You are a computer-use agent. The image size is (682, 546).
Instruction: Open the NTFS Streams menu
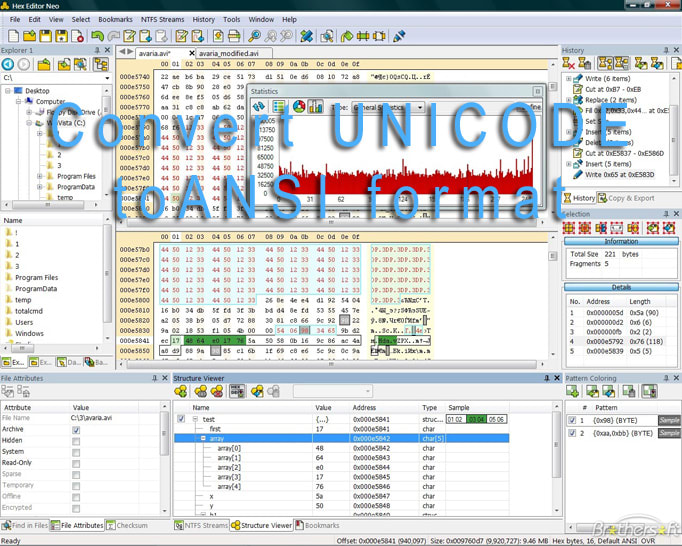[x=162, y=20]
